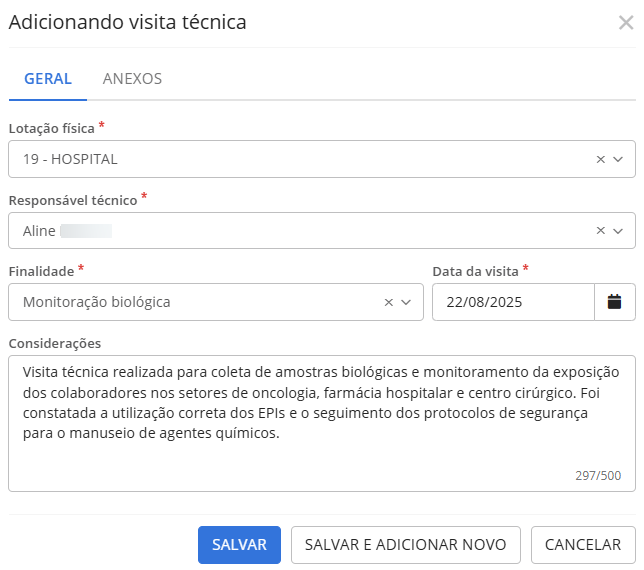Expand Finalidade with its chevron arrow
The image size is (644, 570).
[407, 302]
